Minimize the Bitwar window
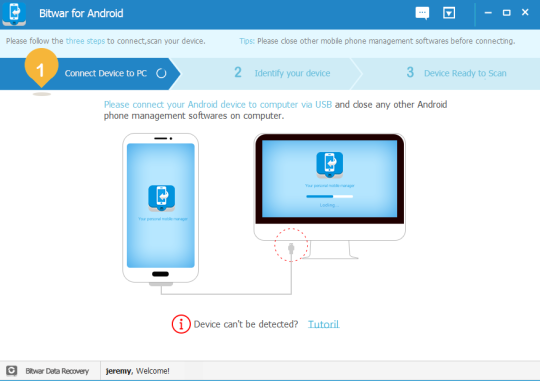This screenshot has width=540, height=381. (x=488, y=13)
